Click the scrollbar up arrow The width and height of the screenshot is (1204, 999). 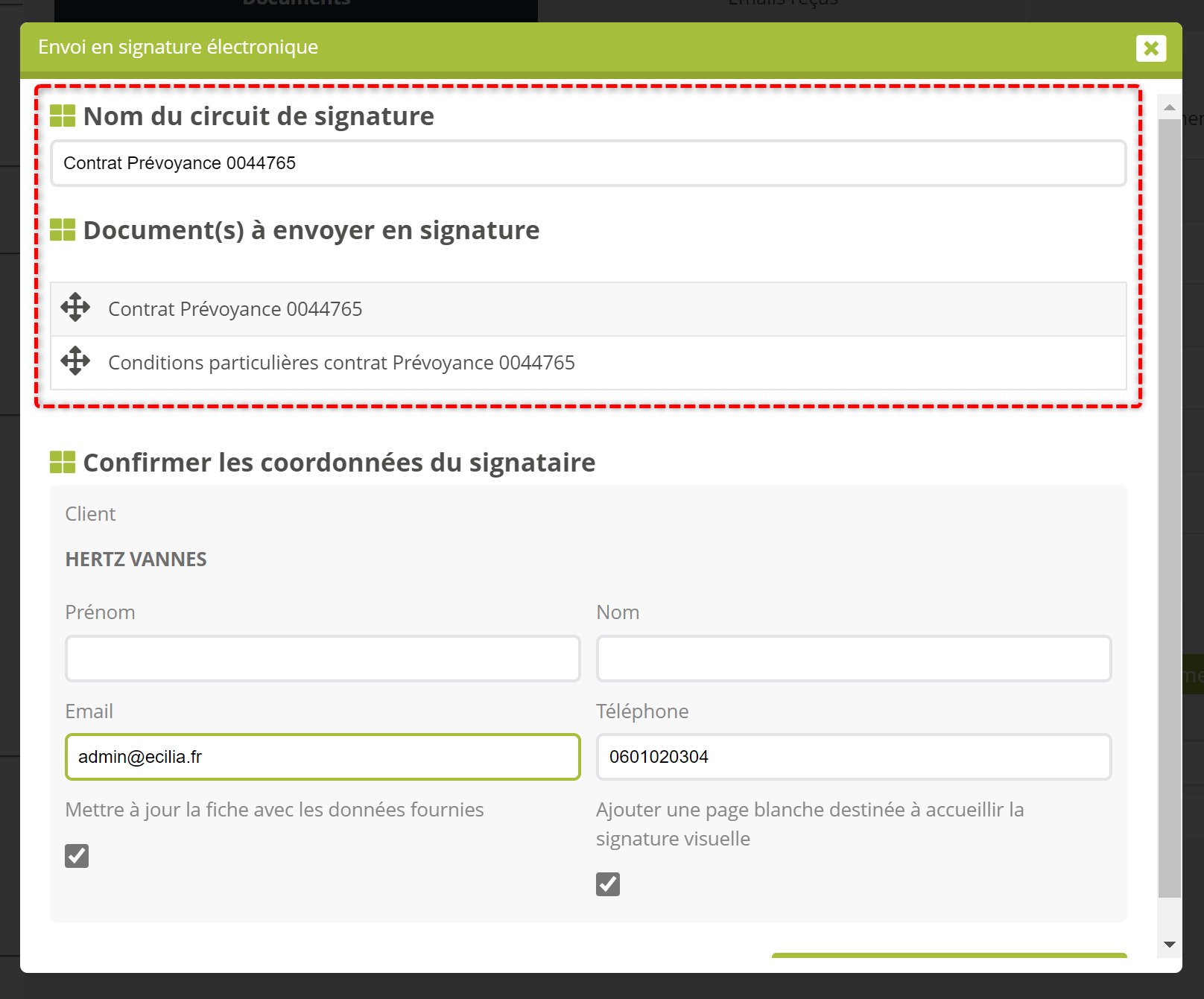point(1170,107)
